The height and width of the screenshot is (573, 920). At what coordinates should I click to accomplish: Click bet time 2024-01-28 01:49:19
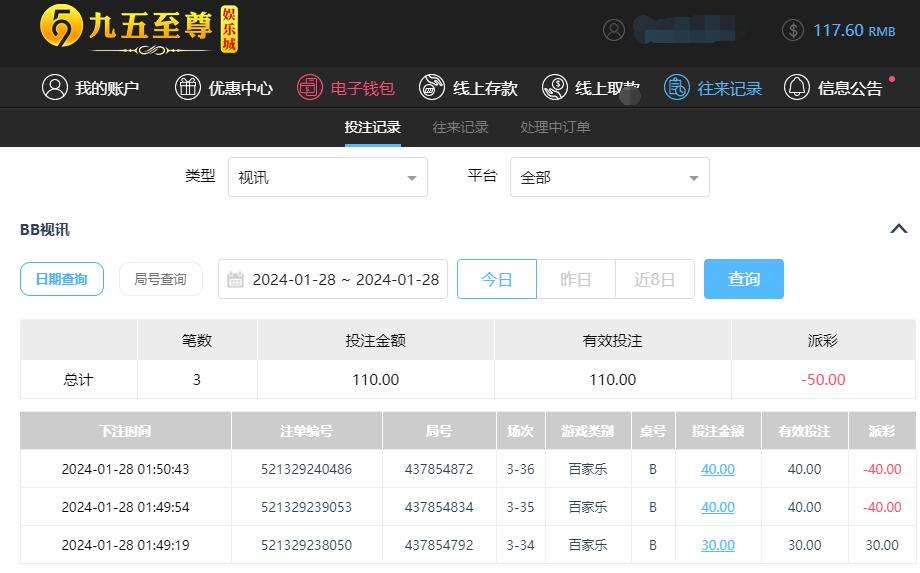point(126,545)
